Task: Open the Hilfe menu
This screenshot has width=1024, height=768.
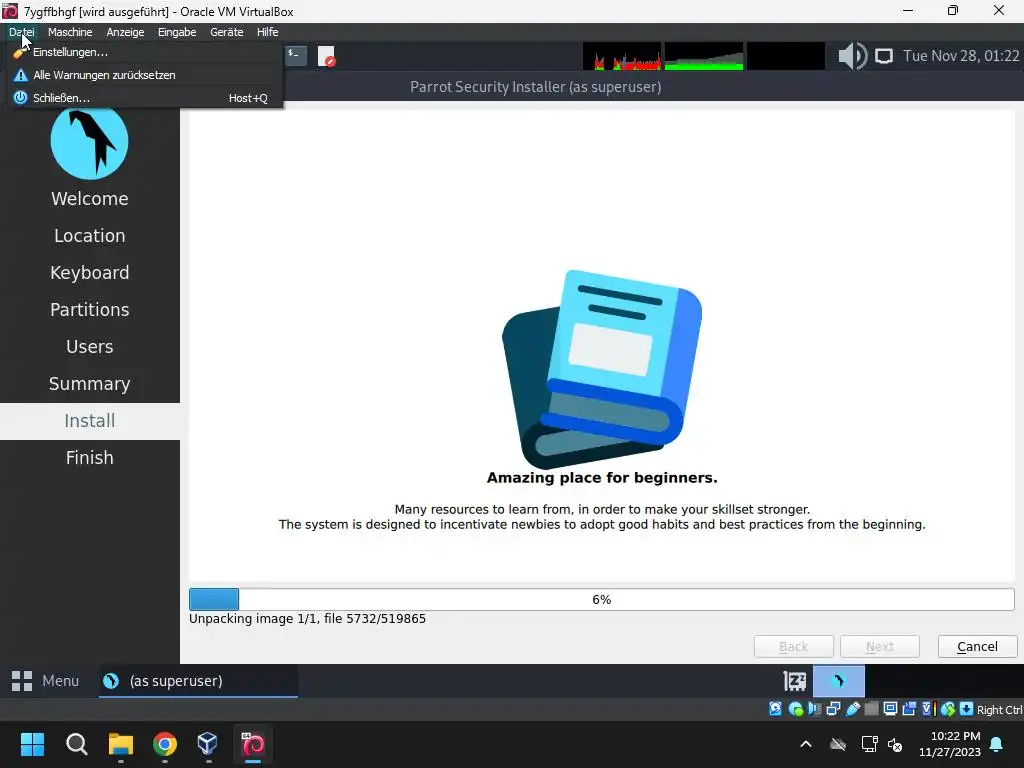Action: tap(267, 32)
